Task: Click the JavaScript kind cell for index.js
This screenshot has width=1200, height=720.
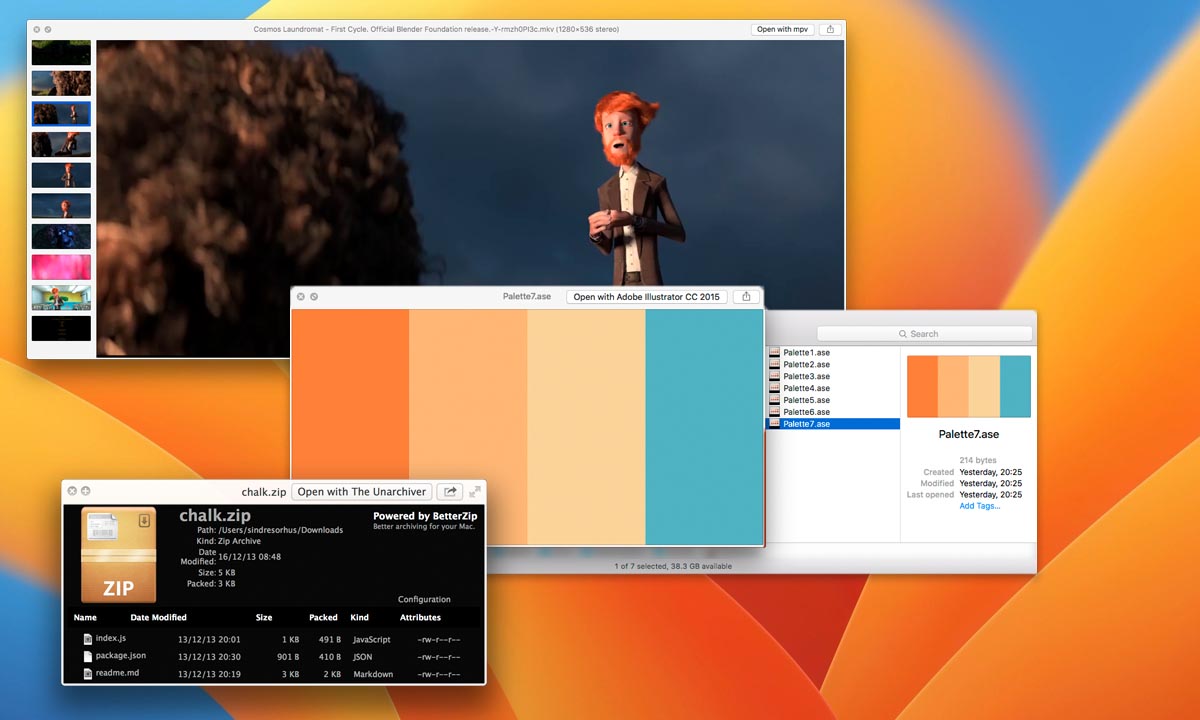Action: [x=374, y=639]
